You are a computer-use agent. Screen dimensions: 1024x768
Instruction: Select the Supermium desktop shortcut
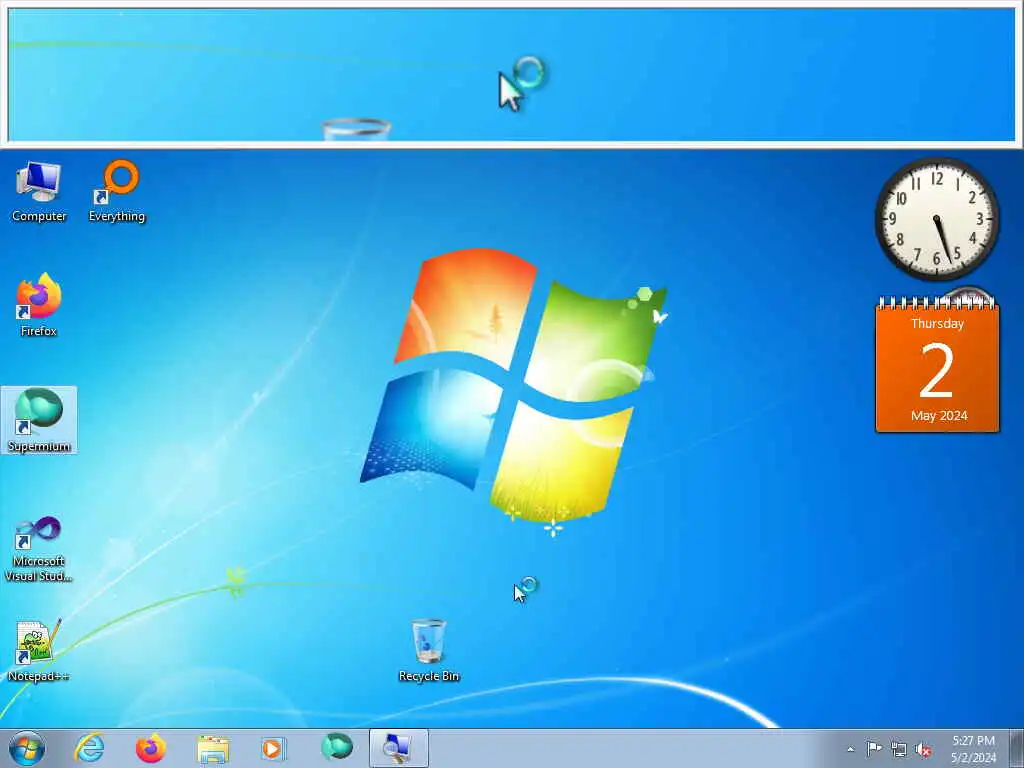point(39,420)
